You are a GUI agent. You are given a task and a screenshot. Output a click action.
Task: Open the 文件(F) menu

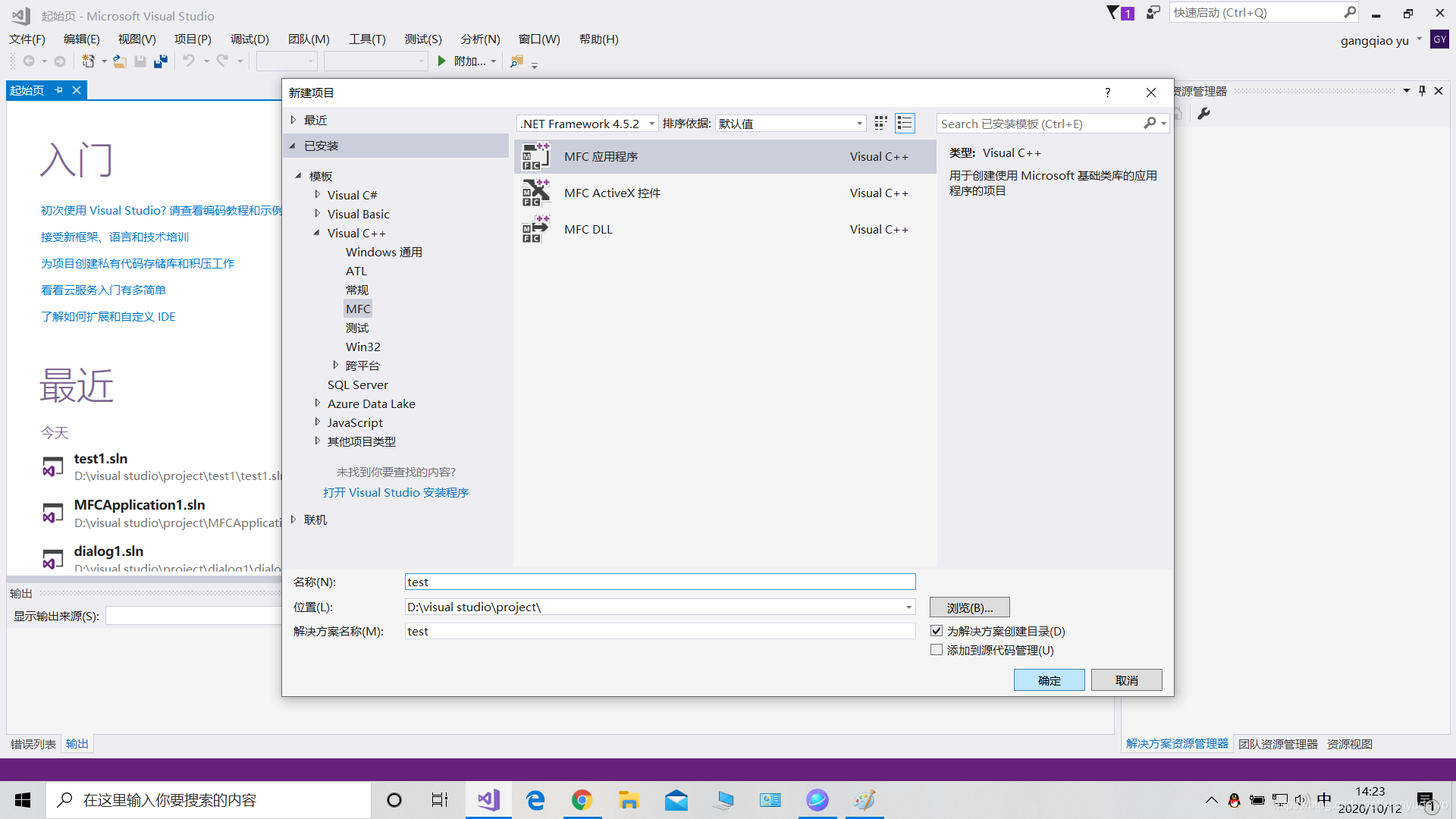27,39
